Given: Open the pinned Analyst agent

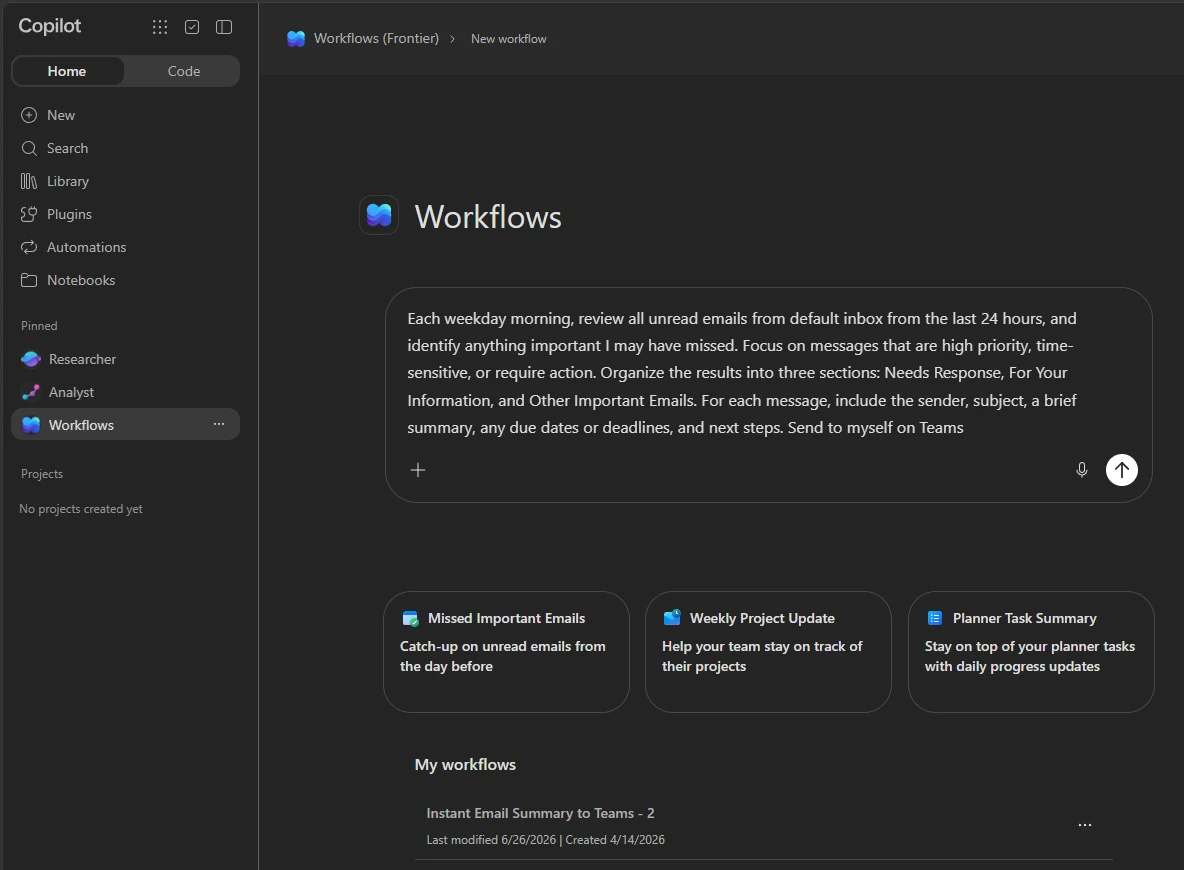Looking at the screenshot, I should pyautogui.click(x=125, y=392).
